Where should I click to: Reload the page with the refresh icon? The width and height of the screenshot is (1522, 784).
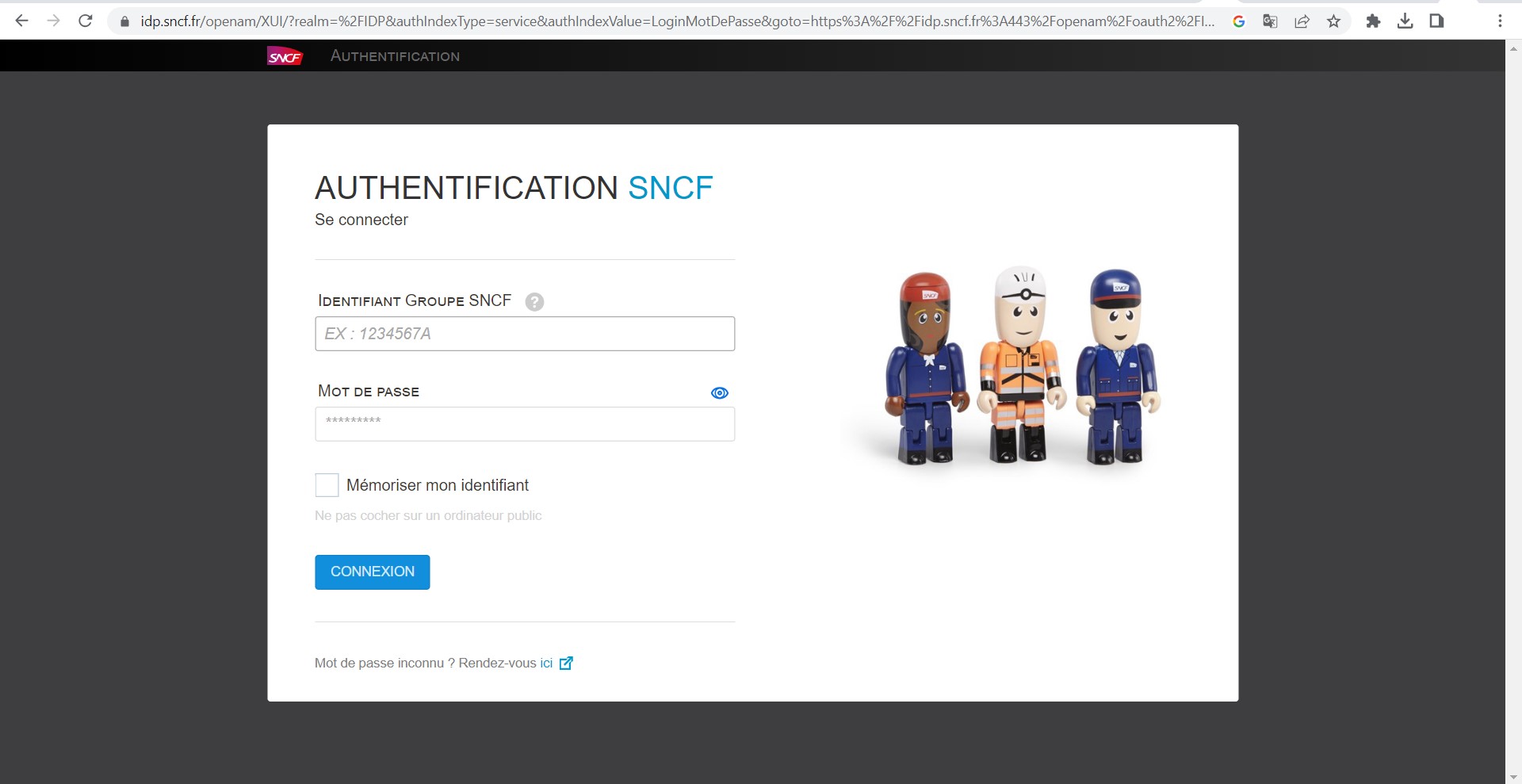(86, 21)
